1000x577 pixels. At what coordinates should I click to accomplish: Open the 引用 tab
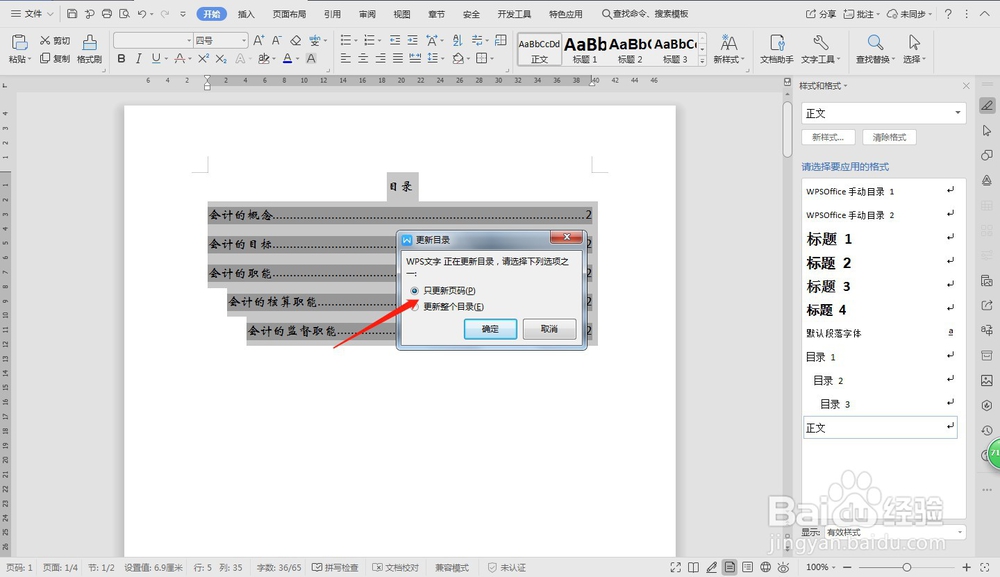pos(332,14)
